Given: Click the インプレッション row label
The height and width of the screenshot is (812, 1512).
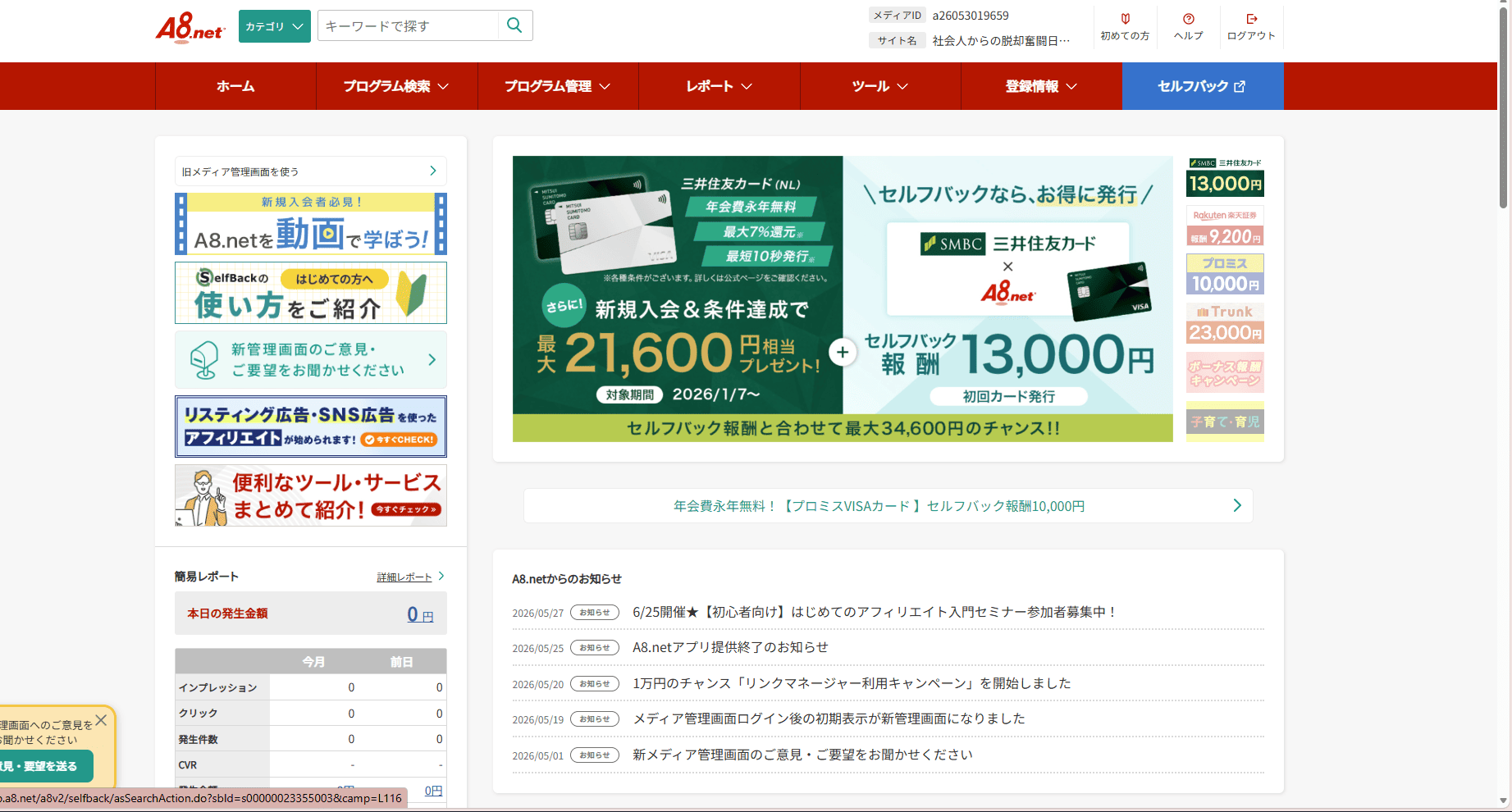Looking at the screenshot, I should coord(218,687).
